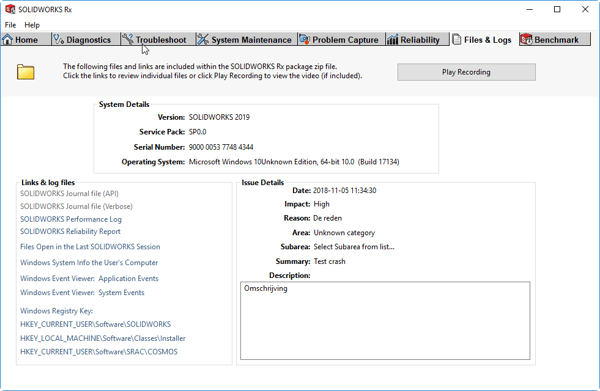Click the version value SOLIDWORKS 2019
600x391 pixels.
219,117
